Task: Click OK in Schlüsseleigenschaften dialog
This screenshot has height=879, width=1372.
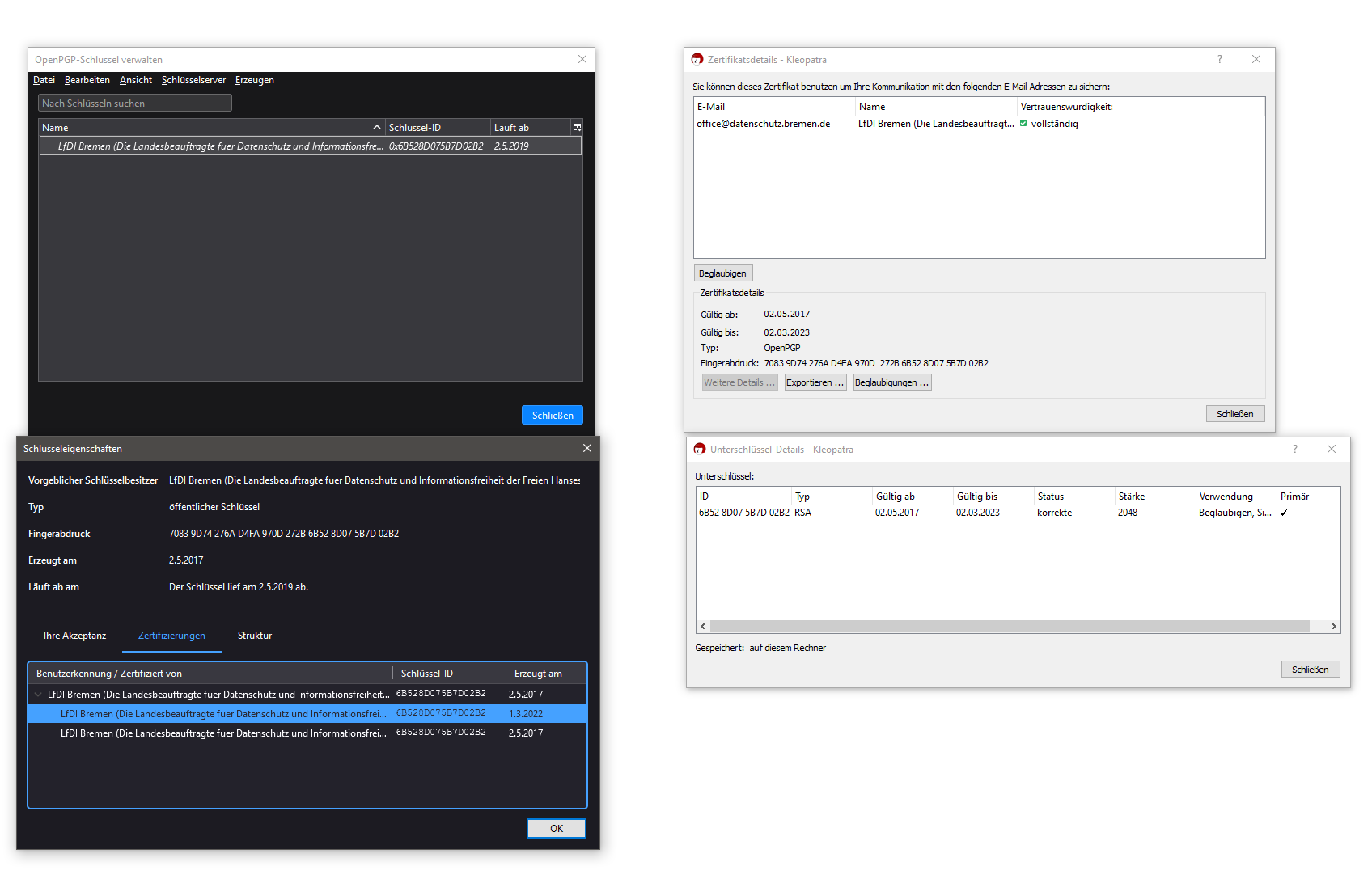Action: coord(557,828)
